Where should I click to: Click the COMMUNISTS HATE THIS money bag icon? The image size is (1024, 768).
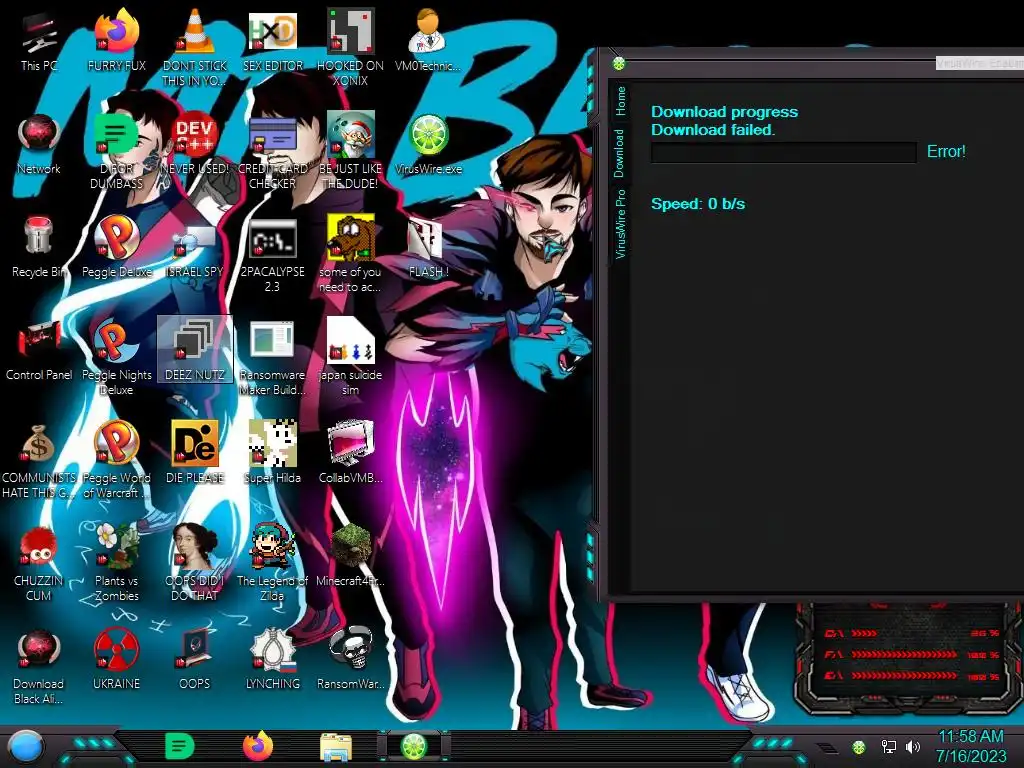39,460
